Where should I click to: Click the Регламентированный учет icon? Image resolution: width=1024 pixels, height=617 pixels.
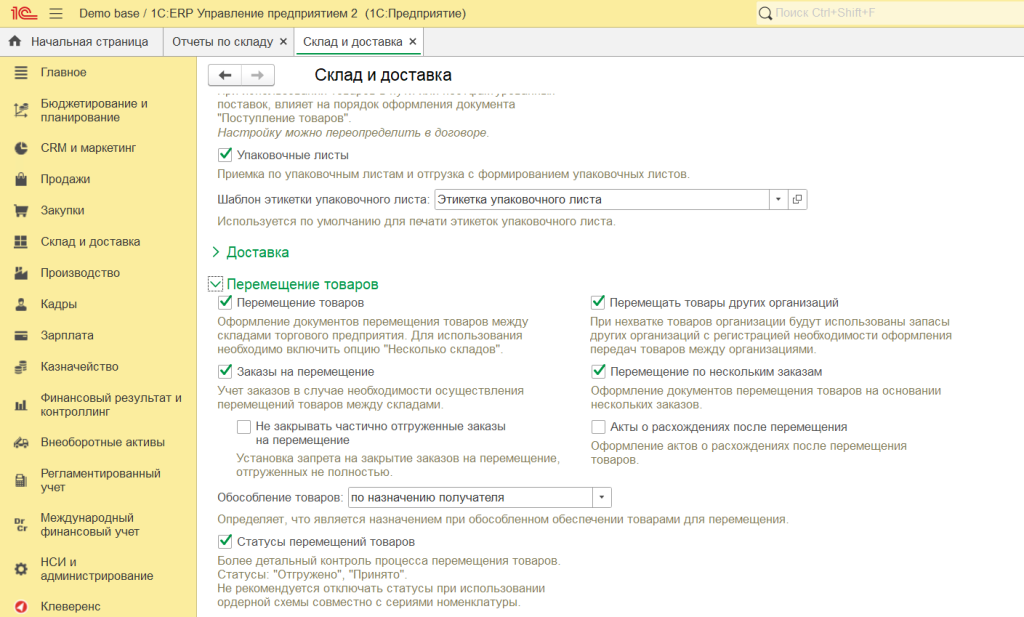21,481
